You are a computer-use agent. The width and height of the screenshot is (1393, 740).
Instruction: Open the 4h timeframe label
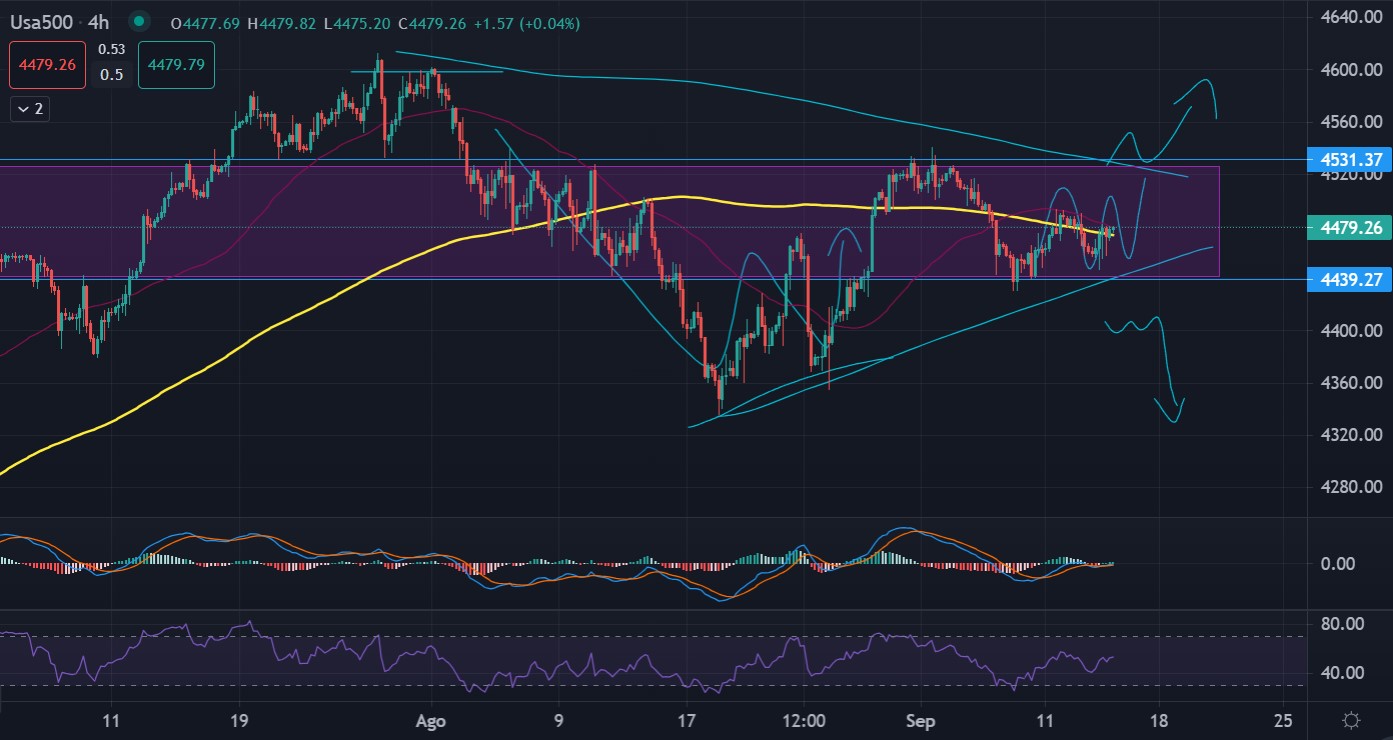pyautogui.click(x=105, y=21)
